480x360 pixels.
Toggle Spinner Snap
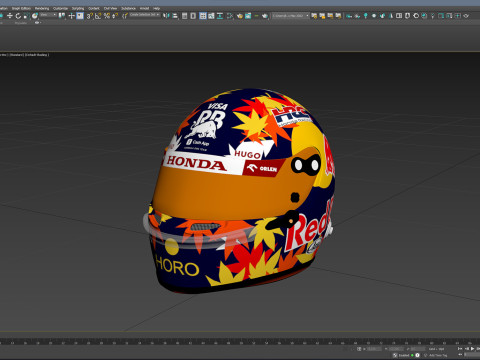(x=115, y=16)
